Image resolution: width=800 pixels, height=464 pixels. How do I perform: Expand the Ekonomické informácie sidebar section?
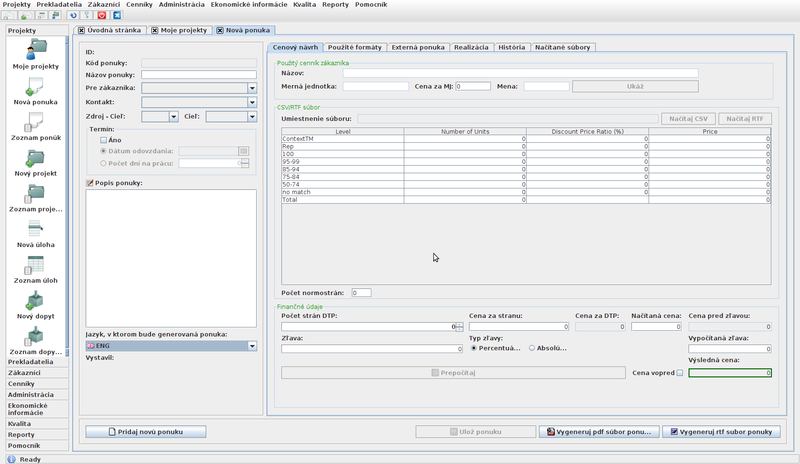37,409
